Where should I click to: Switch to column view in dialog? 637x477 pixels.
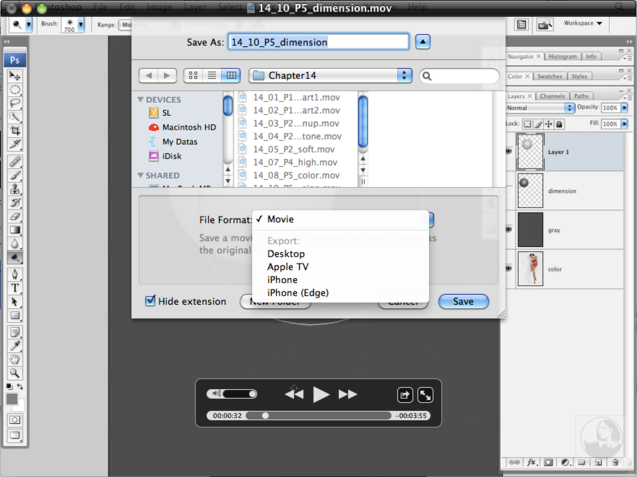[231, 76]
